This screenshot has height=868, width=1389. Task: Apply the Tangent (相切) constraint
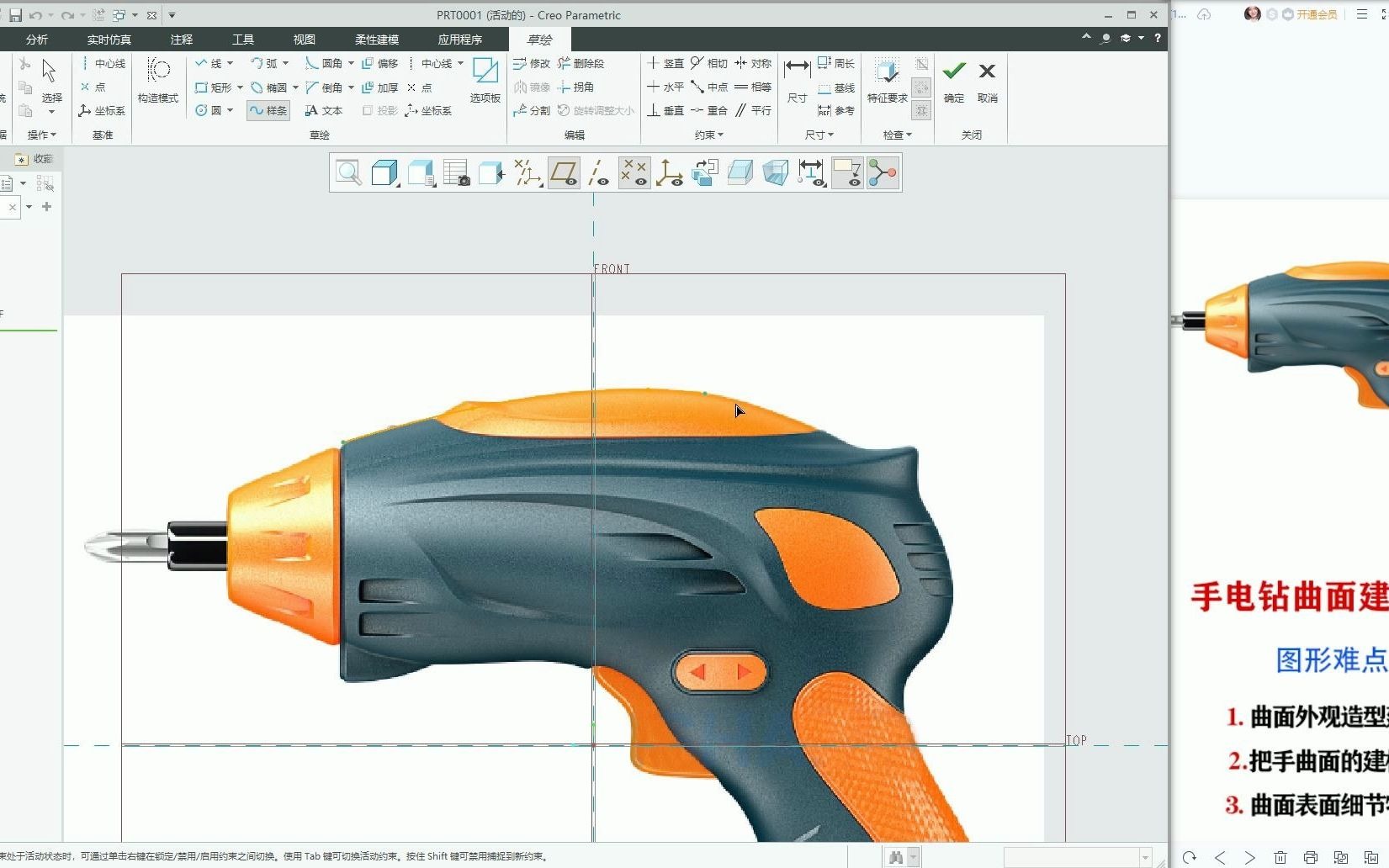(709, 63)
